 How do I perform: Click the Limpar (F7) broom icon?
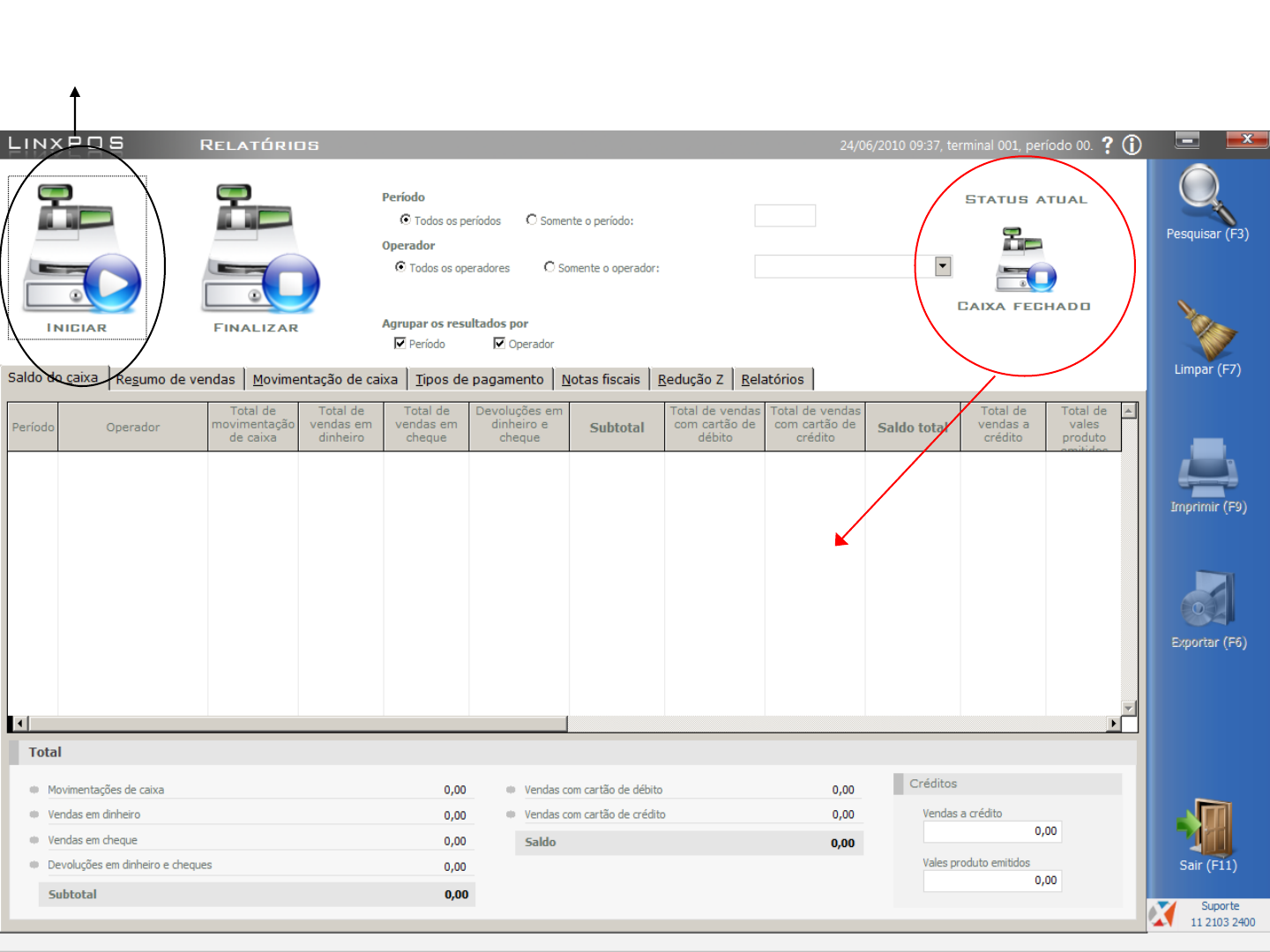1206,329
